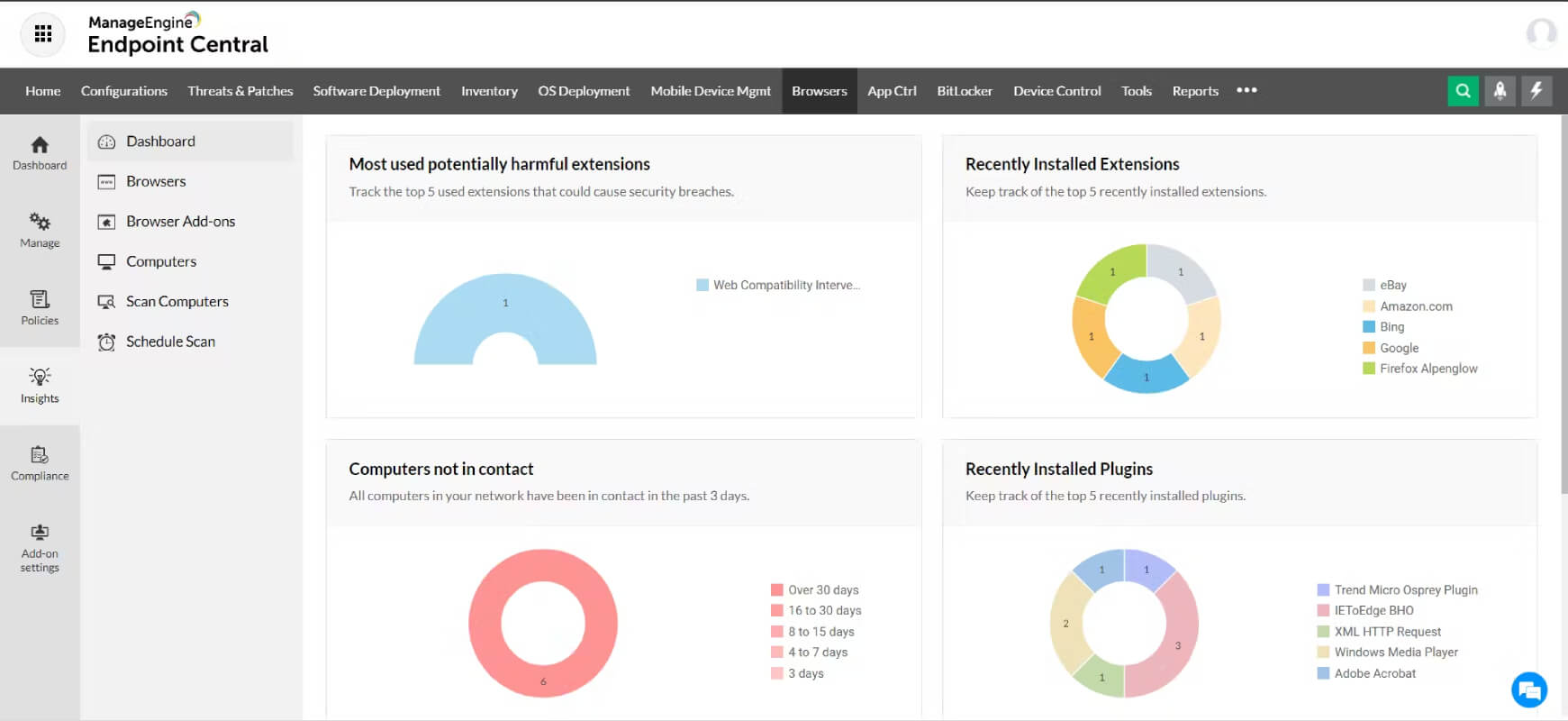Screen dimensions: 1568x721
Task: Open the rocket quick-launch icon
Action: pyautogui.click(x=1500, y=90)
